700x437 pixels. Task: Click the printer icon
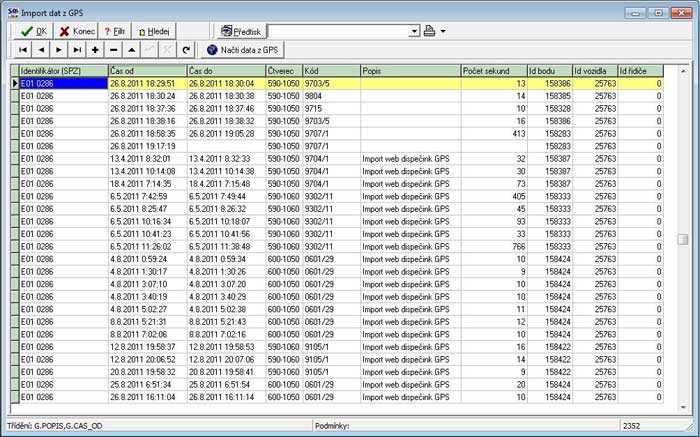click(429, 31)
